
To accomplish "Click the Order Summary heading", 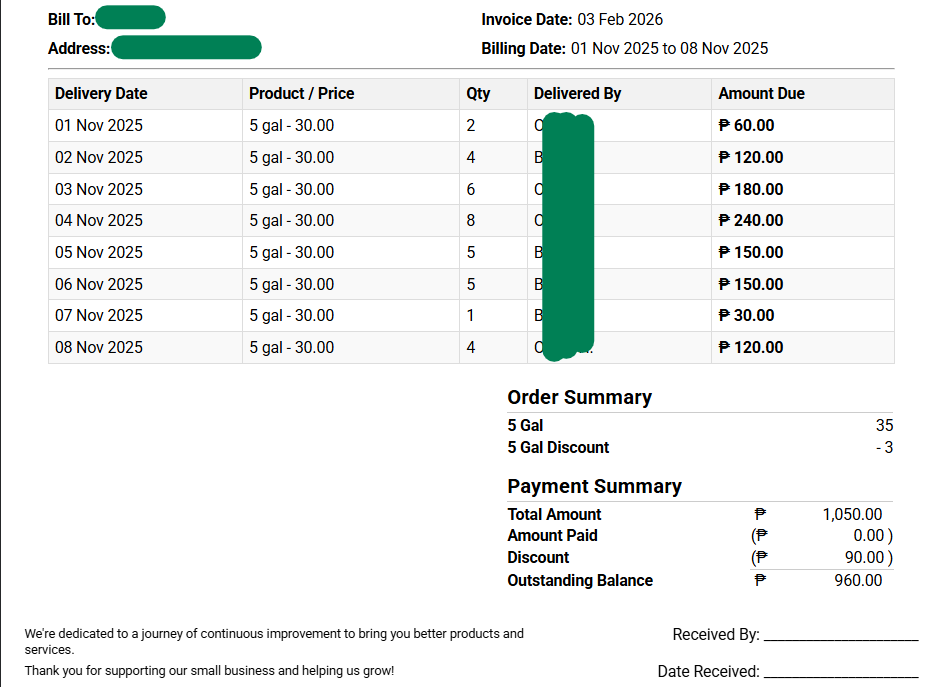I will point(579,398).
